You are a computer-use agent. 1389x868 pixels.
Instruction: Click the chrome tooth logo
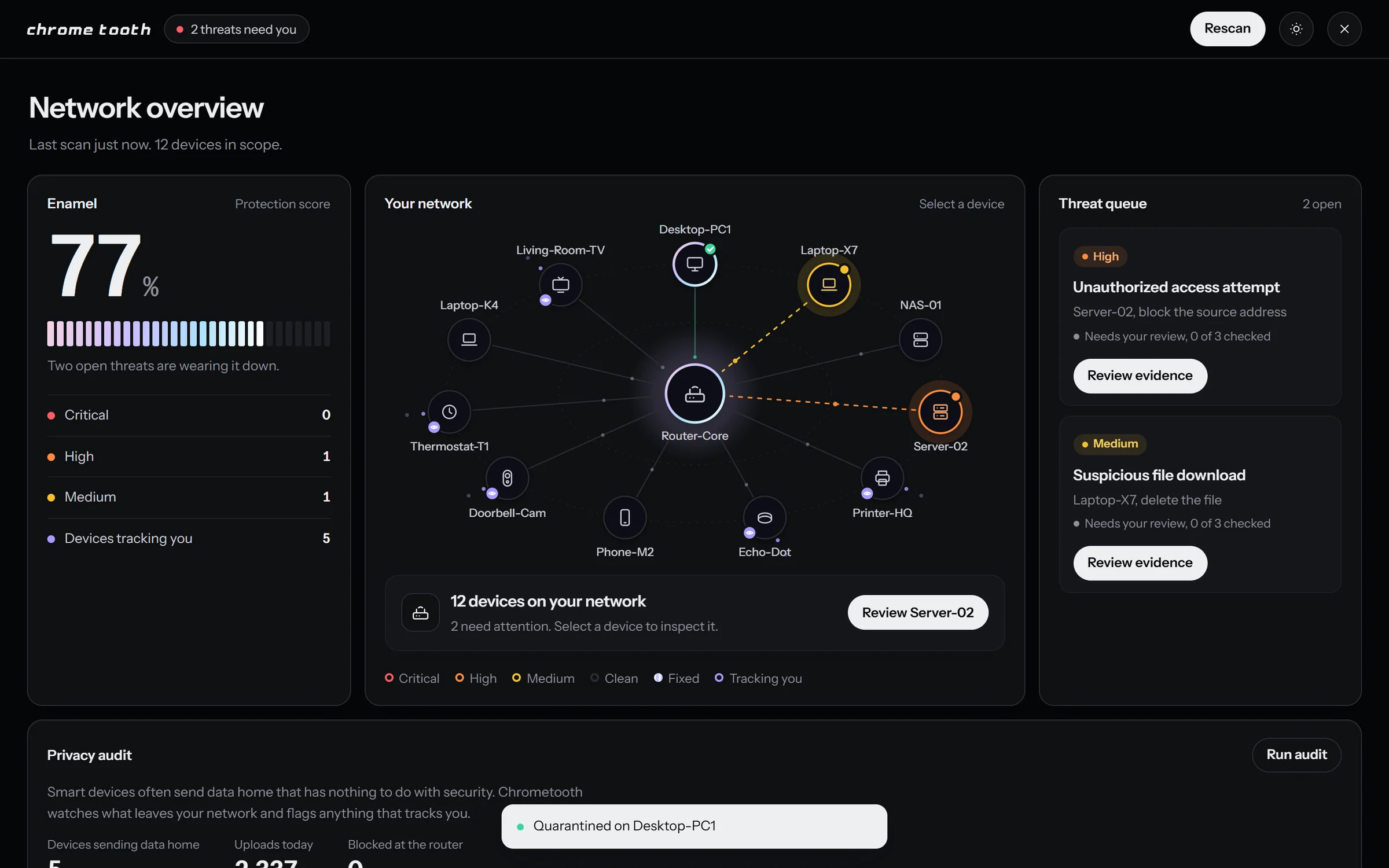(89, 30)
